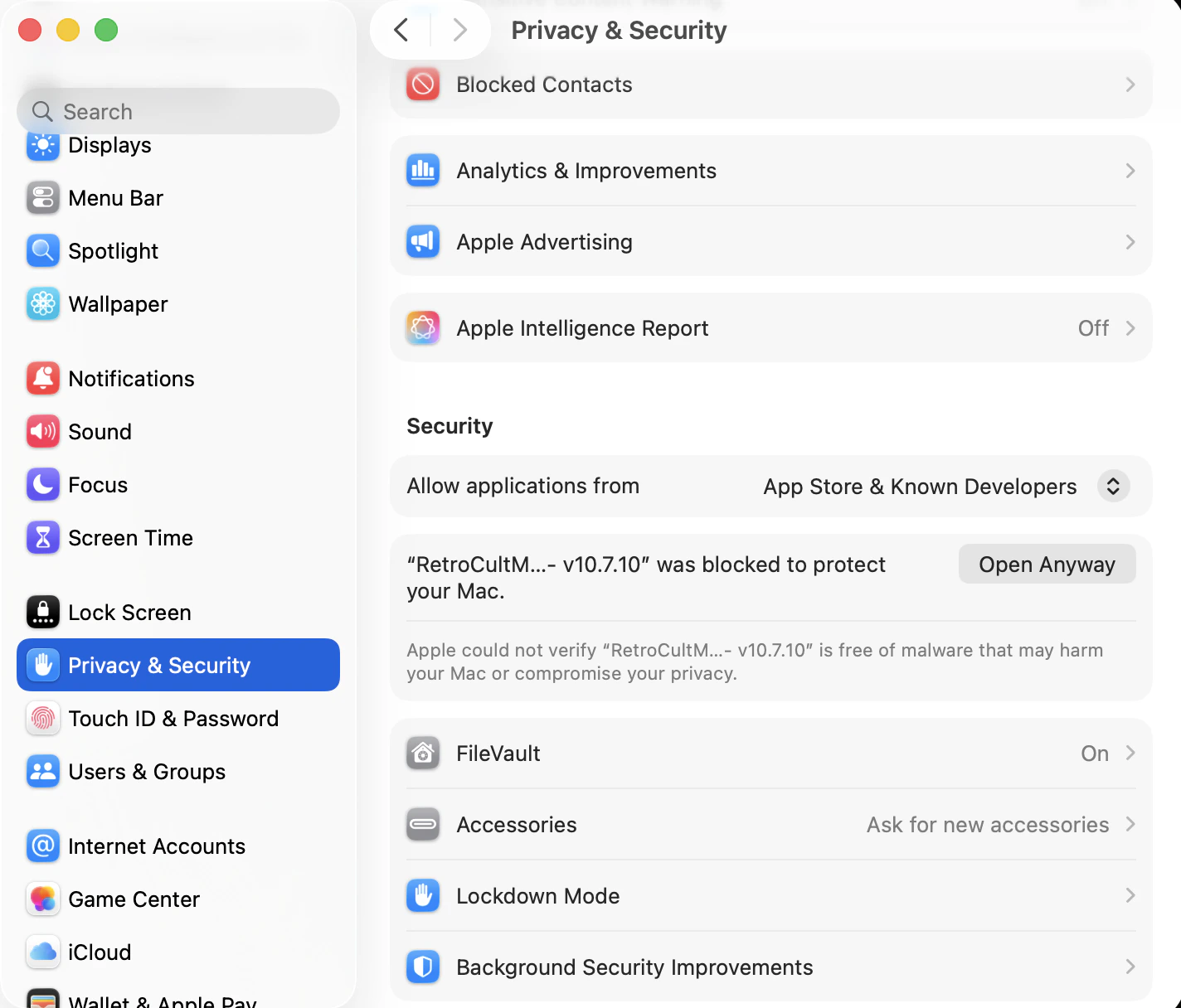Click the Accessories connector icon
1181x1008 pixels.
423,825
